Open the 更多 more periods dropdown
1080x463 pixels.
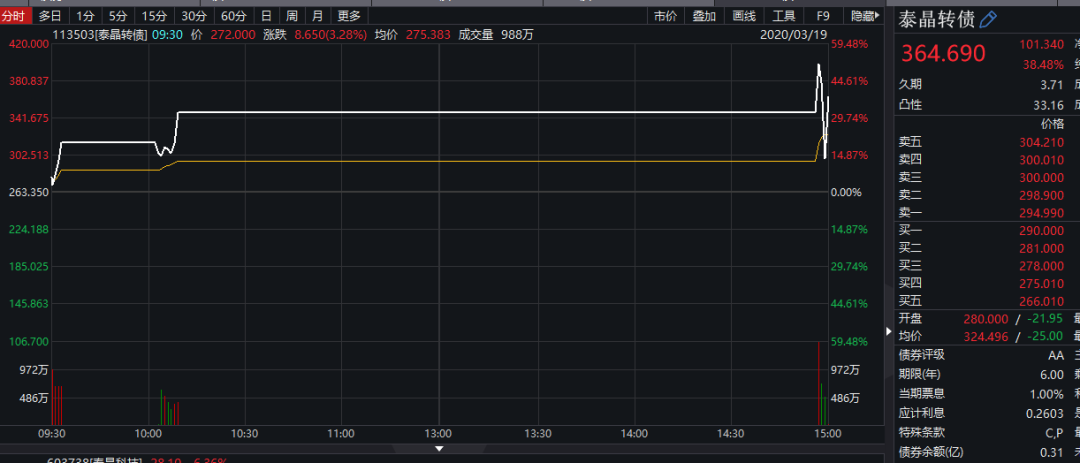[x=349, y=16]
